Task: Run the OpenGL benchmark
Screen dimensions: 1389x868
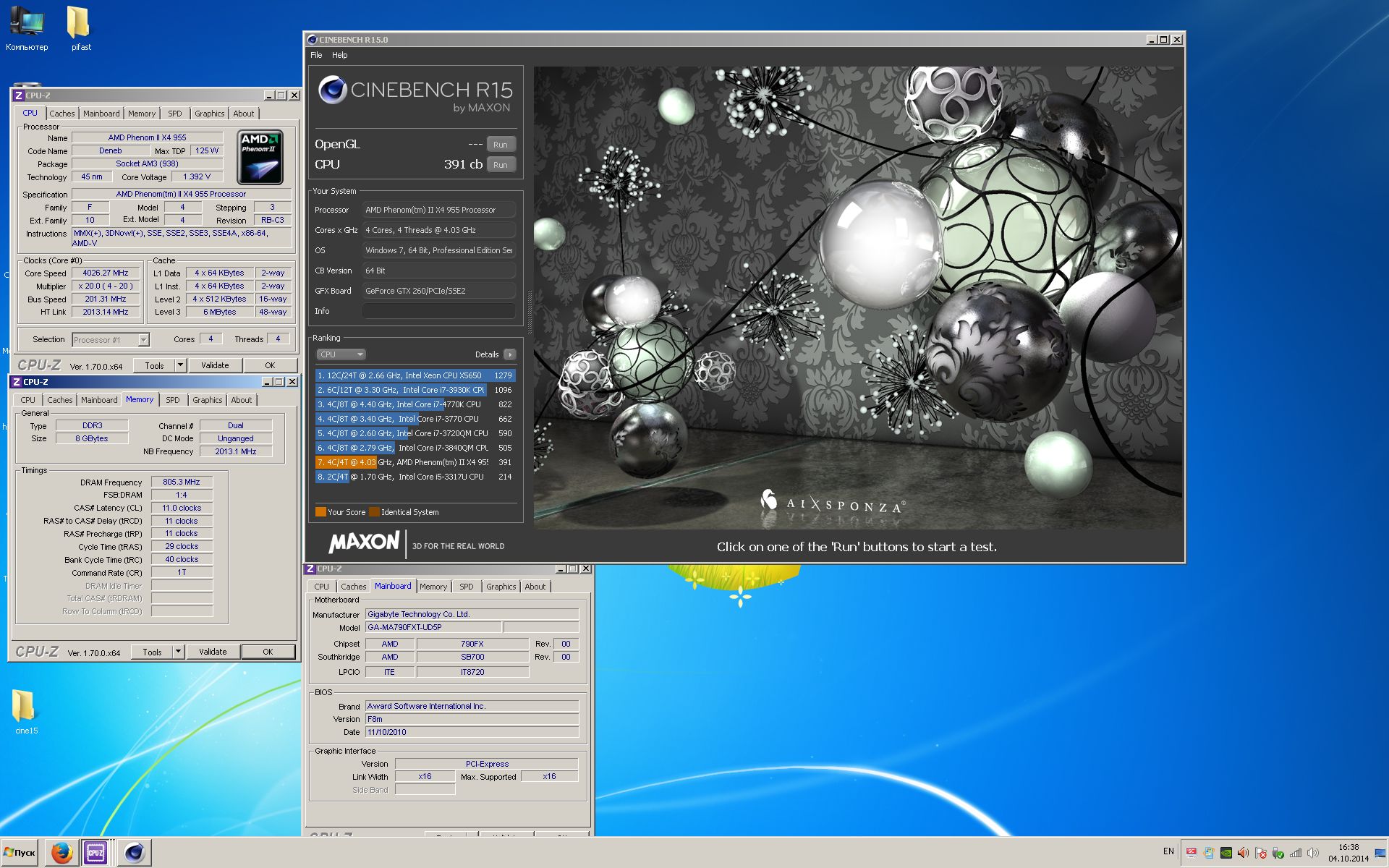Action: point(501,145)
